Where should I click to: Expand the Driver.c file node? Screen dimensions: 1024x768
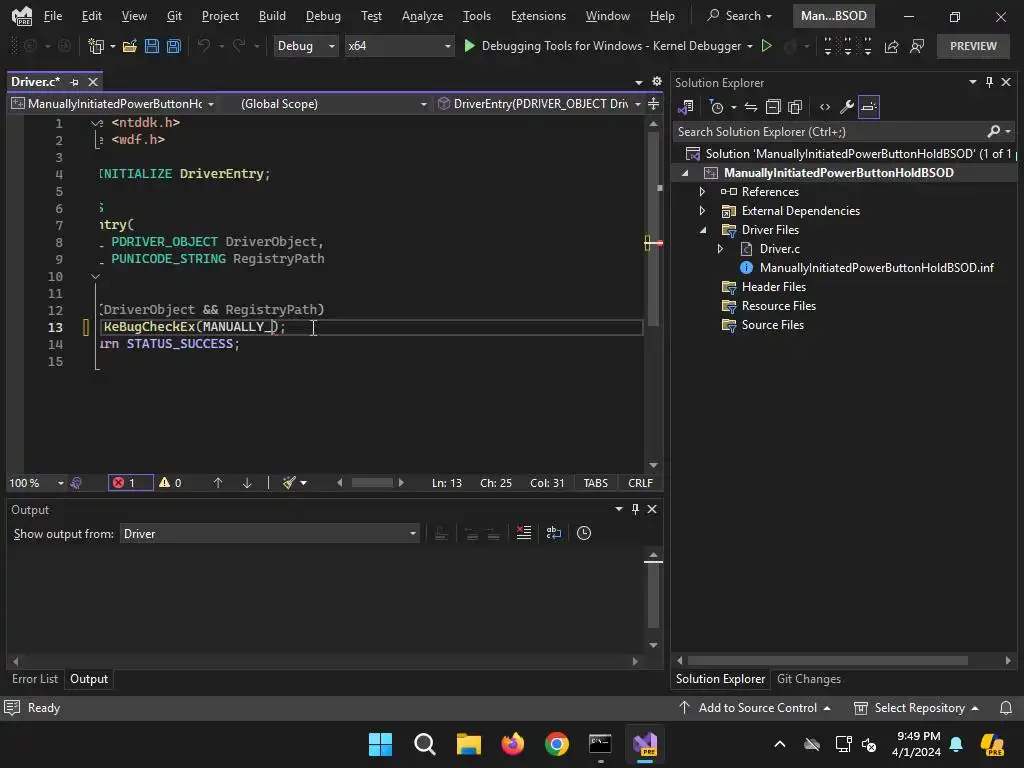(720, 249)
